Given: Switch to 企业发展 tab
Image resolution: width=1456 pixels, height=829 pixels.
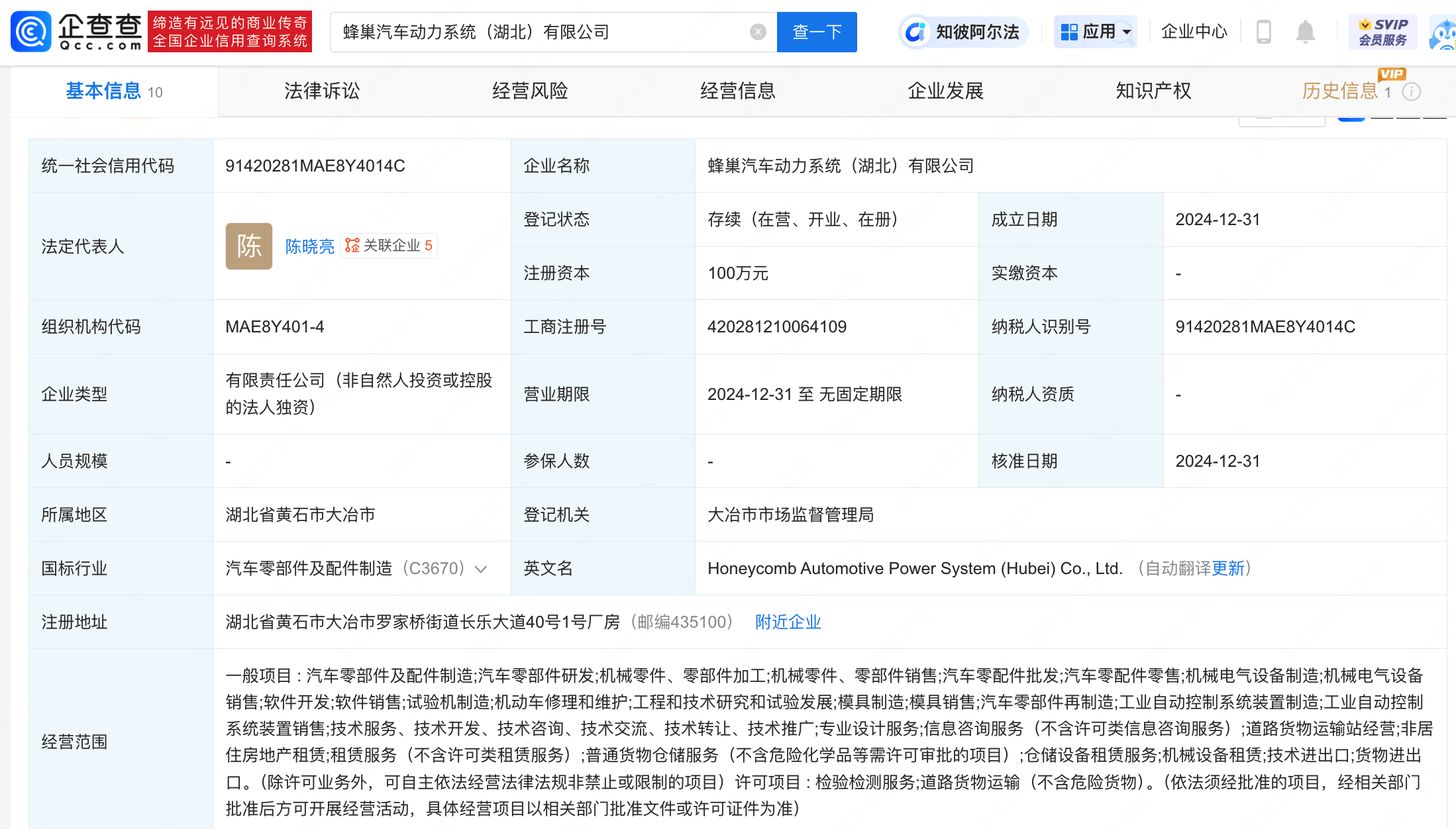Looking at the screenshot, I should point(945,91).
